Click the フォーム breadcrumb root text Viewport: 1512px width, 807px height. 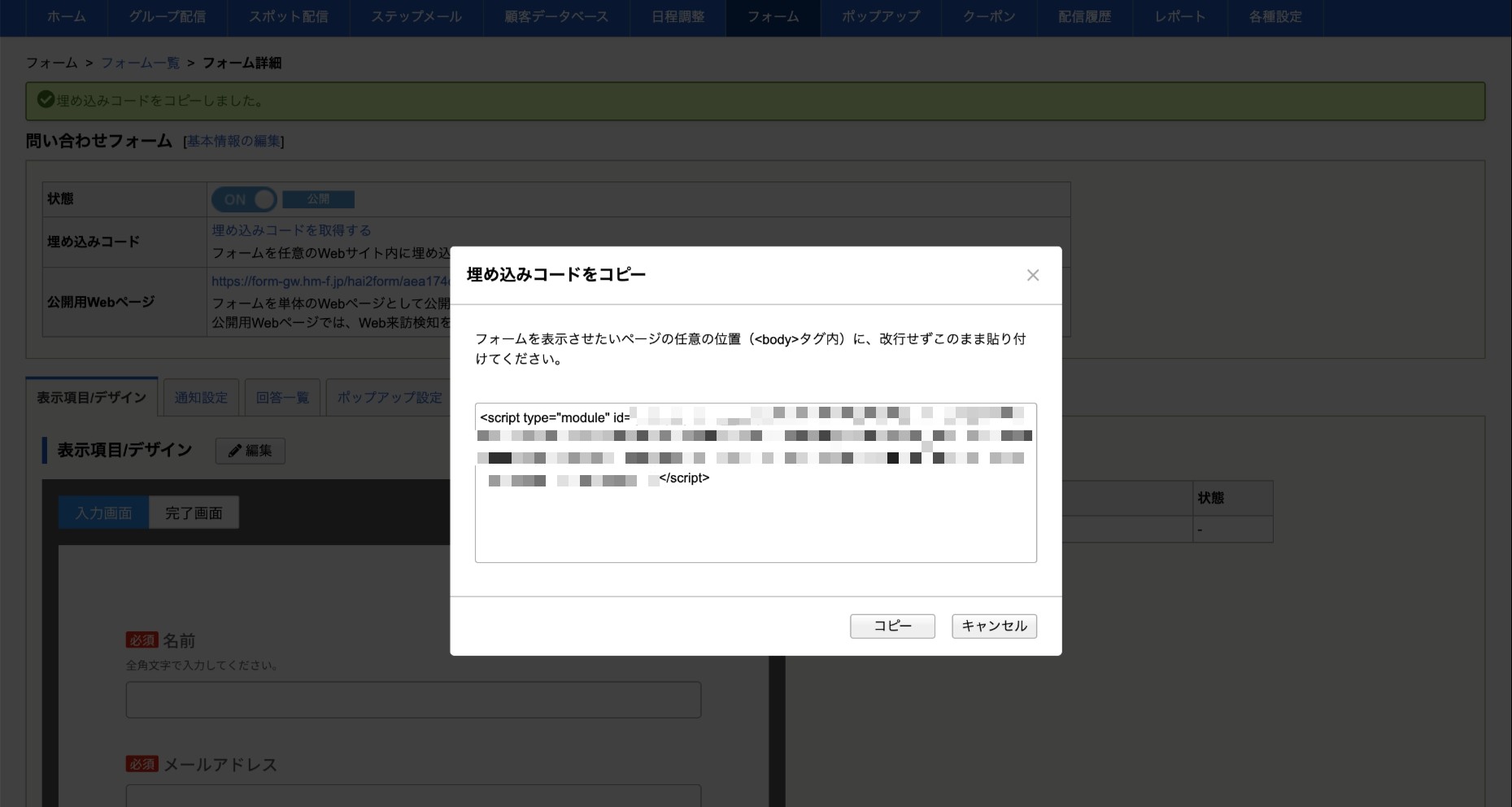point(52,63)
